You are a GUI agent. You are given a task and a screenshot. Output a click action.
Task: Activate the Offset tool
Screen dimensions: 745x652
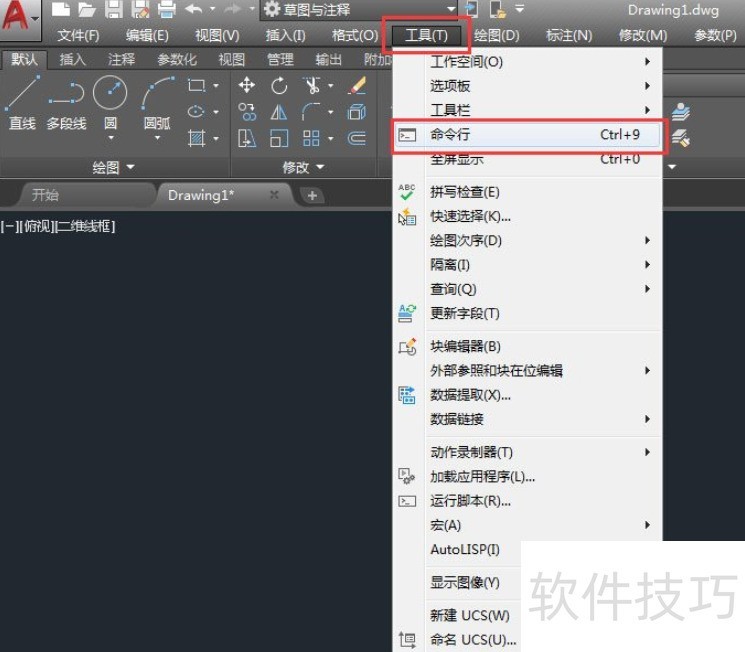tap(357, 138)
